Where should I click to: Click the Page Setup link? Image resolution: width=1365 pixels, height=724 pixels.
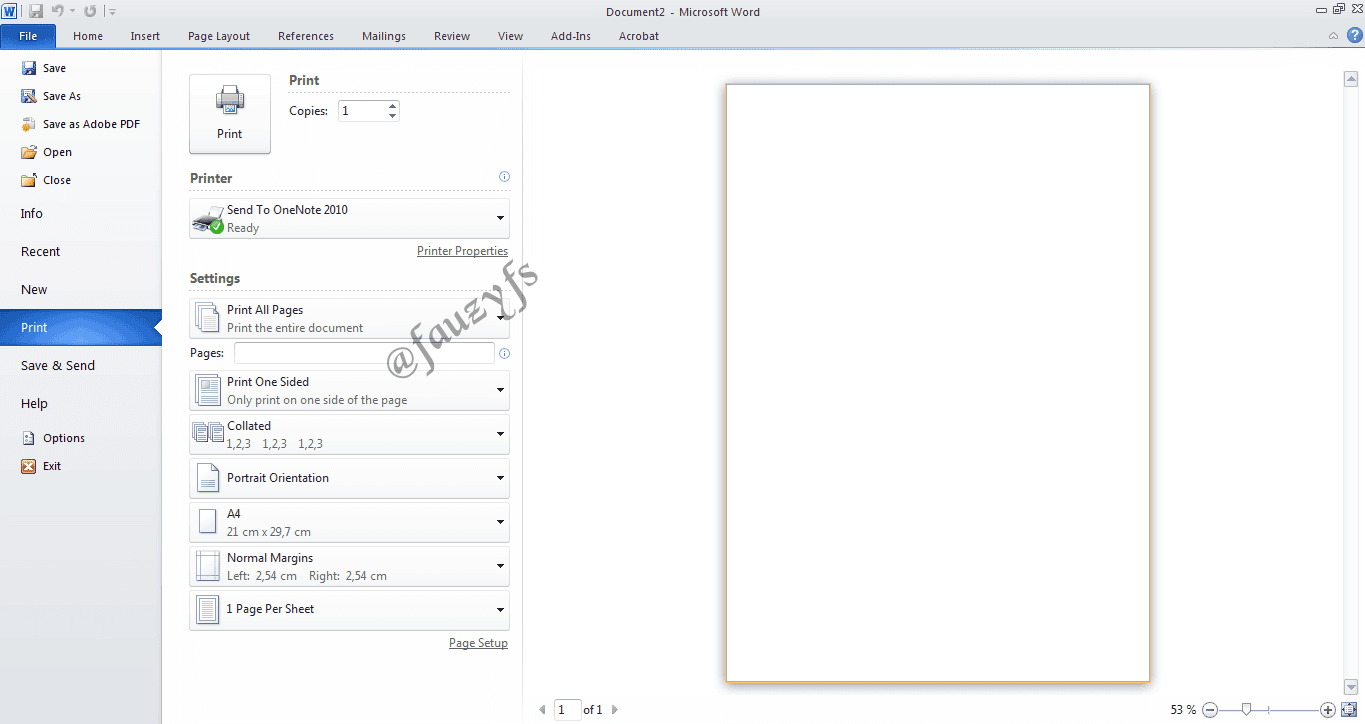coord(478,642)
